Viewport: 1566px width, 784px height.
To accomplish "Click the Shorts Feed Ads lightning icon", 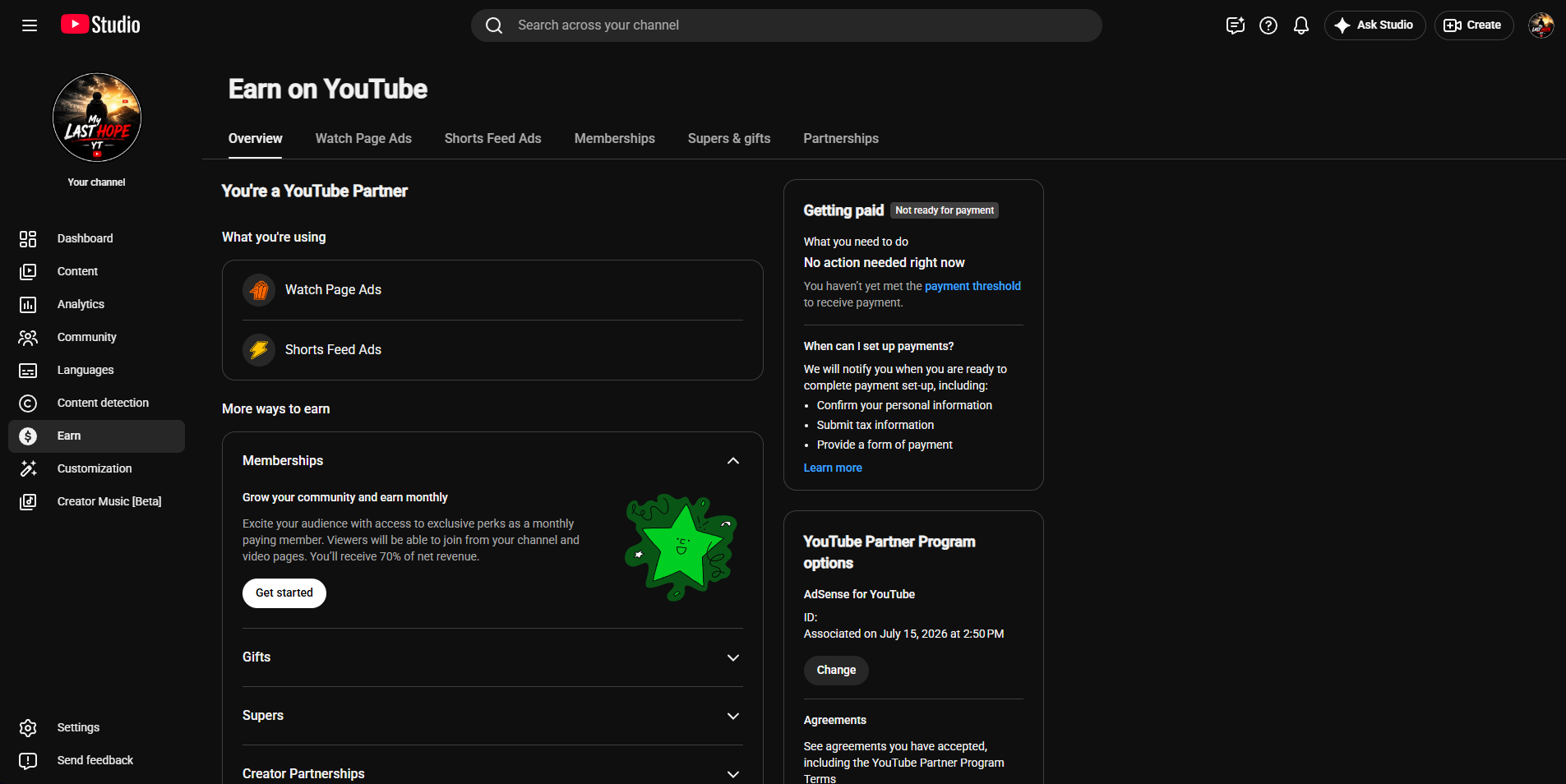I will point(259,350).
